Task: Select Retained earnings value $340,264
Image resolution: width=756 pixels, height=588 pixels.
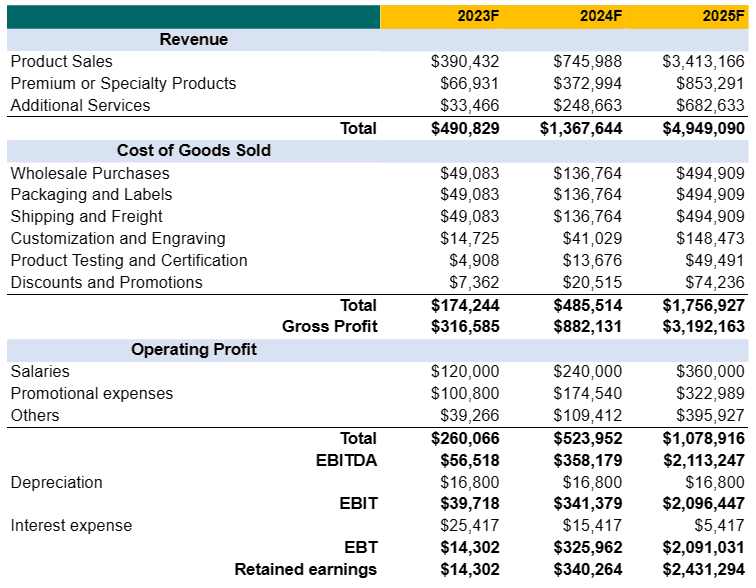Action: [588, 569]
